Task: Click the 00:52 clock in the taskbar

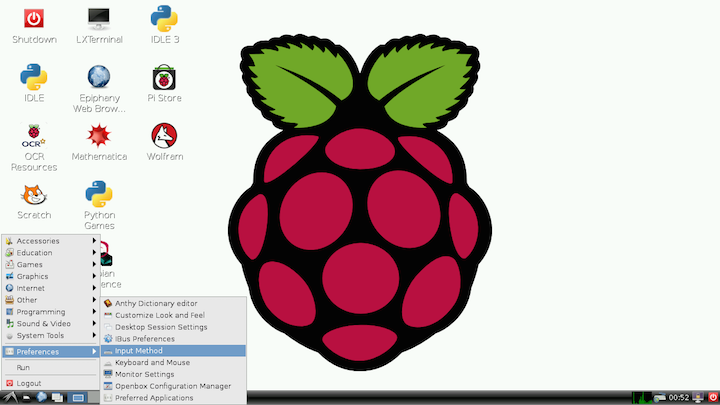Action: point(679,398)
